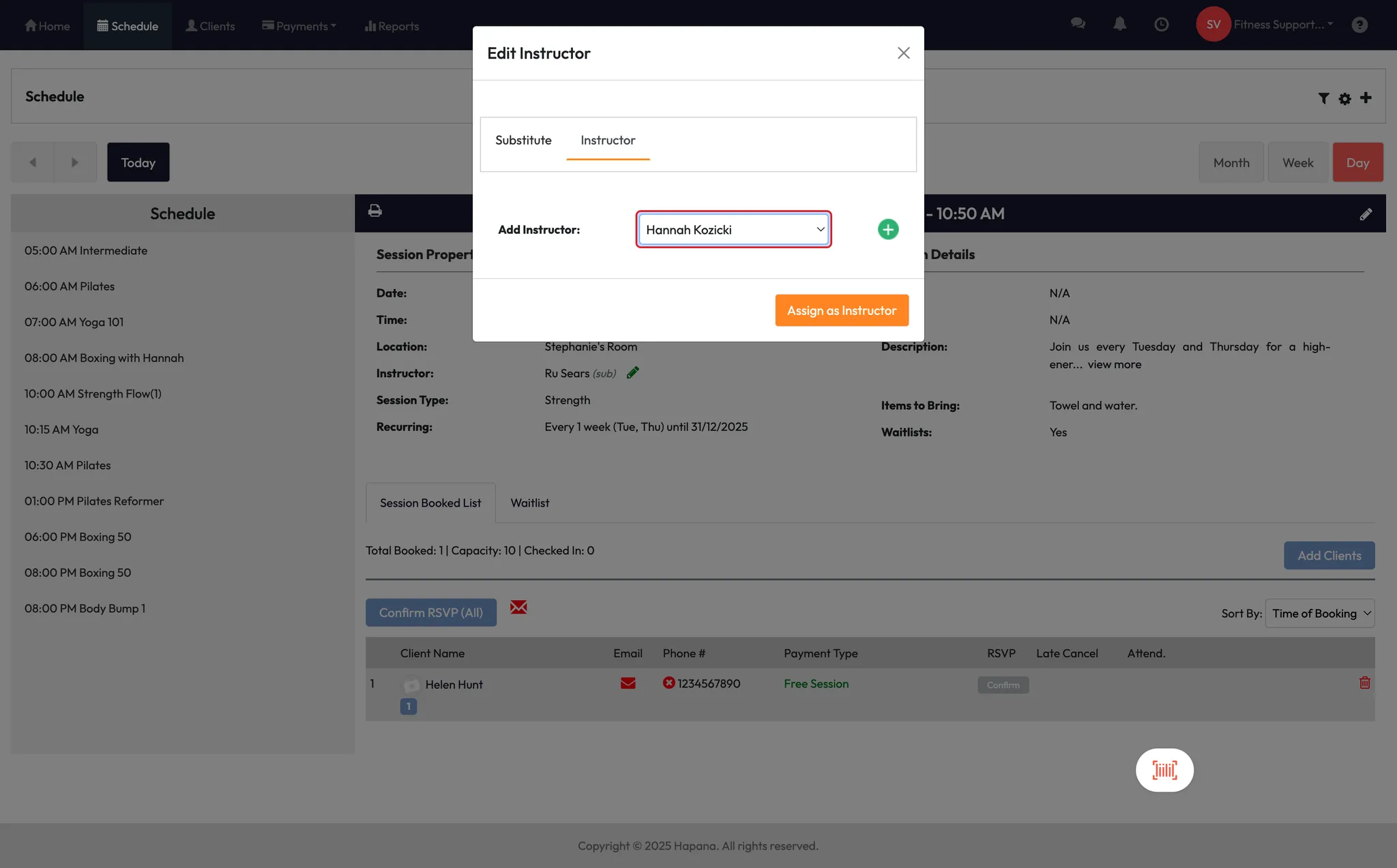Screen dimensions: 1397x868
Task: Click Assign as Instructor button
Action: click(x=841, y=310)
